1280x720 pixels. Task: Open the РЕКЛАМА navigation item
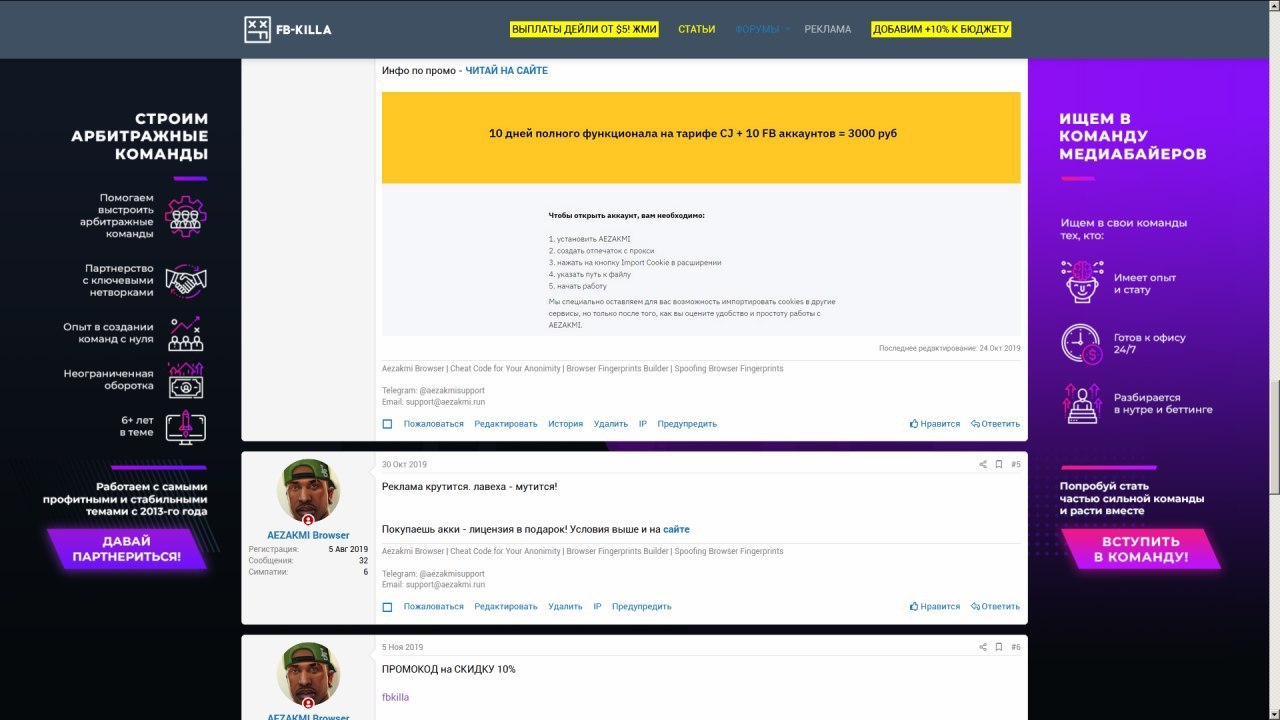pos(828,29)
